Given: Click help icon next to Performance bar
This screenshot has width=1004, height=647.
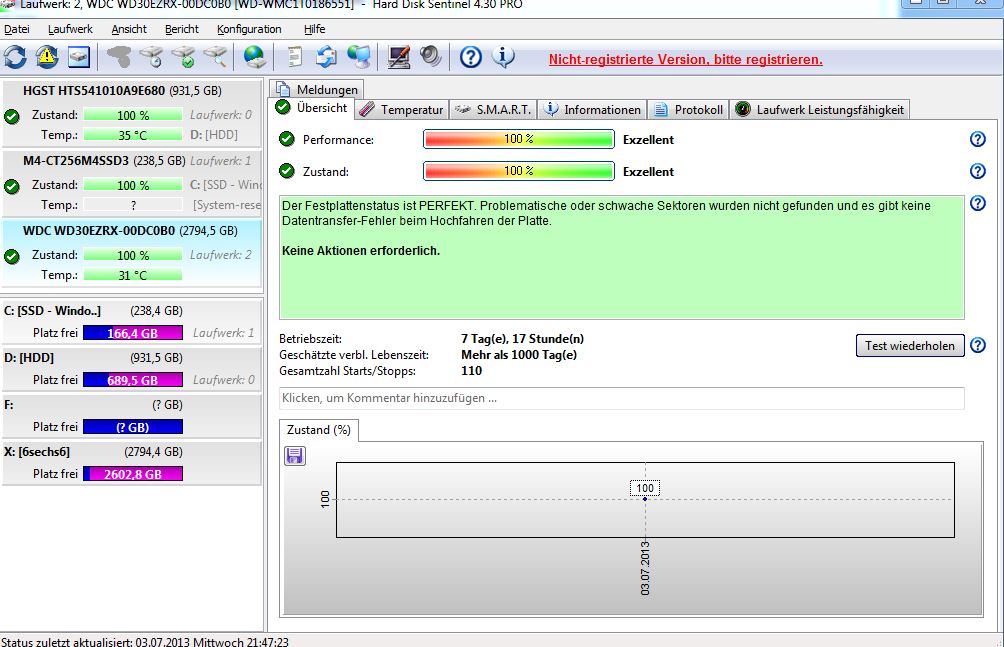Looking at the screenshot, I should (978, 139).
